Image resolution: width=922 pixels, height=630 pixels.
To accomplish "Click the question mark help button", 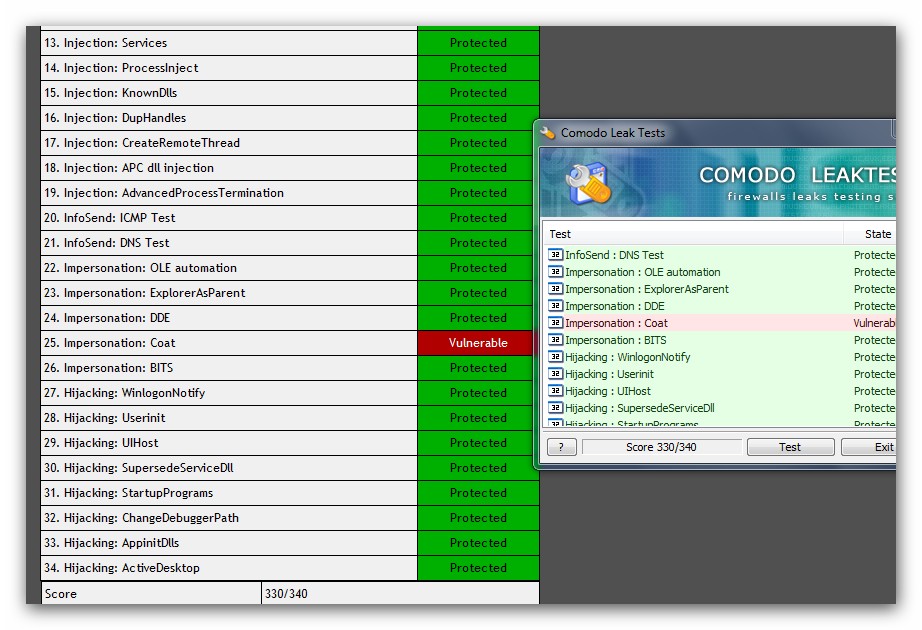I will (x=562, y=447).
